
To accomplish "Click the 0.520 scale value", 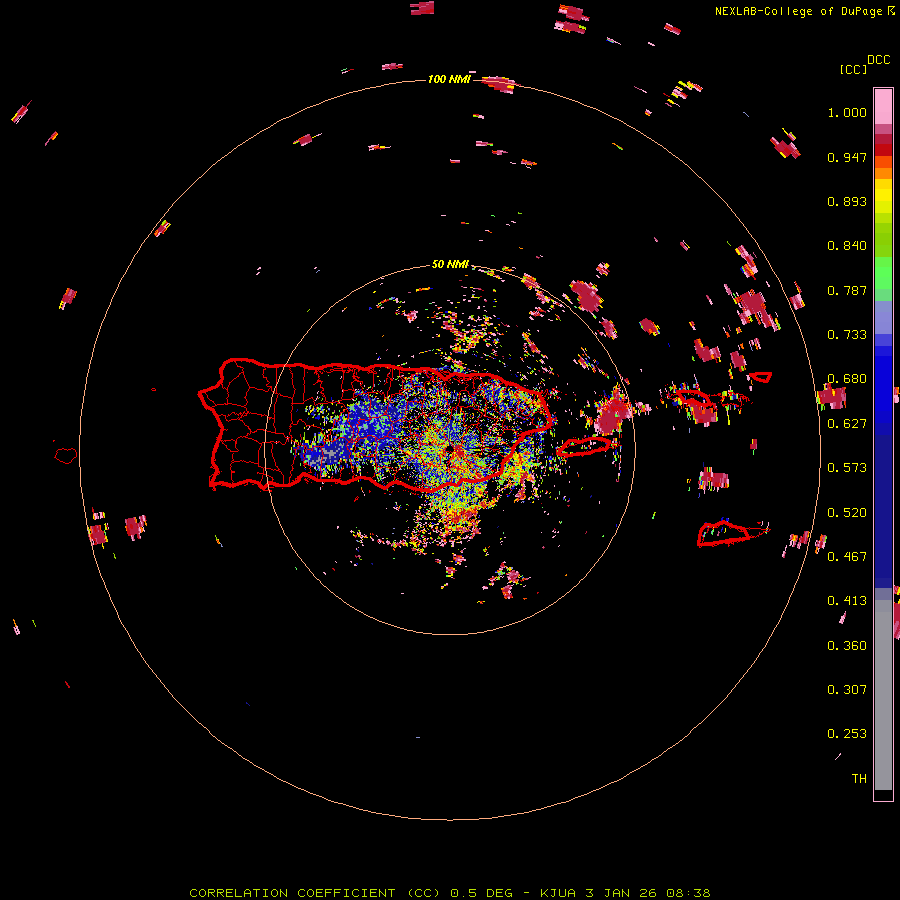I will click(x=847, y=513).
